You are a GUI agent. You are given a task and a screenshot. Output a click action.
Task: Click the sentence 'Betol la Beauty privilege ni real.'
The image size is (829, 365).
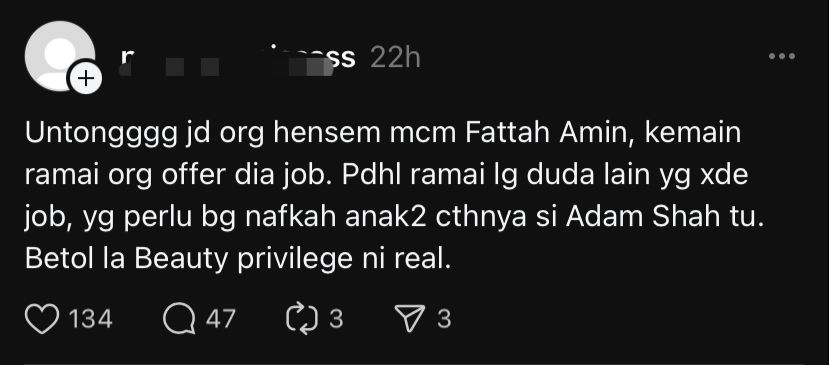pos(238,259)
